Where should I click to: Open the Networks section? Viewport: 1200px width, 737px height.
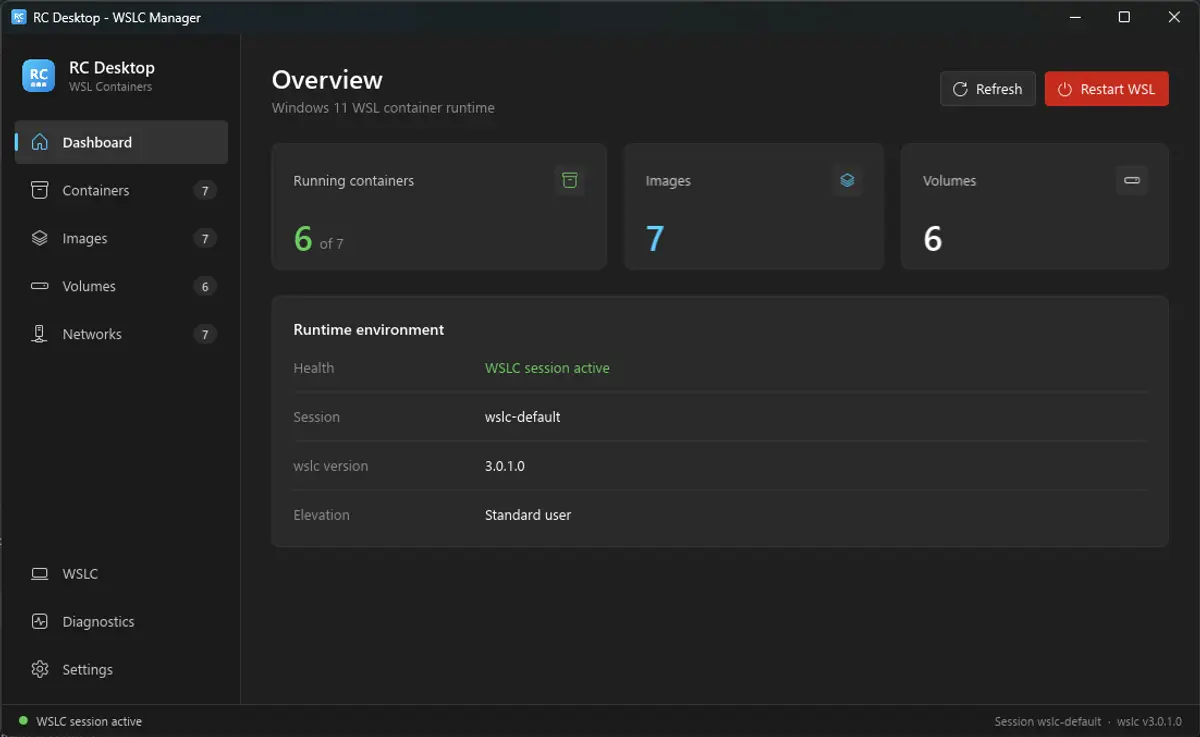[x=121, y=334]
